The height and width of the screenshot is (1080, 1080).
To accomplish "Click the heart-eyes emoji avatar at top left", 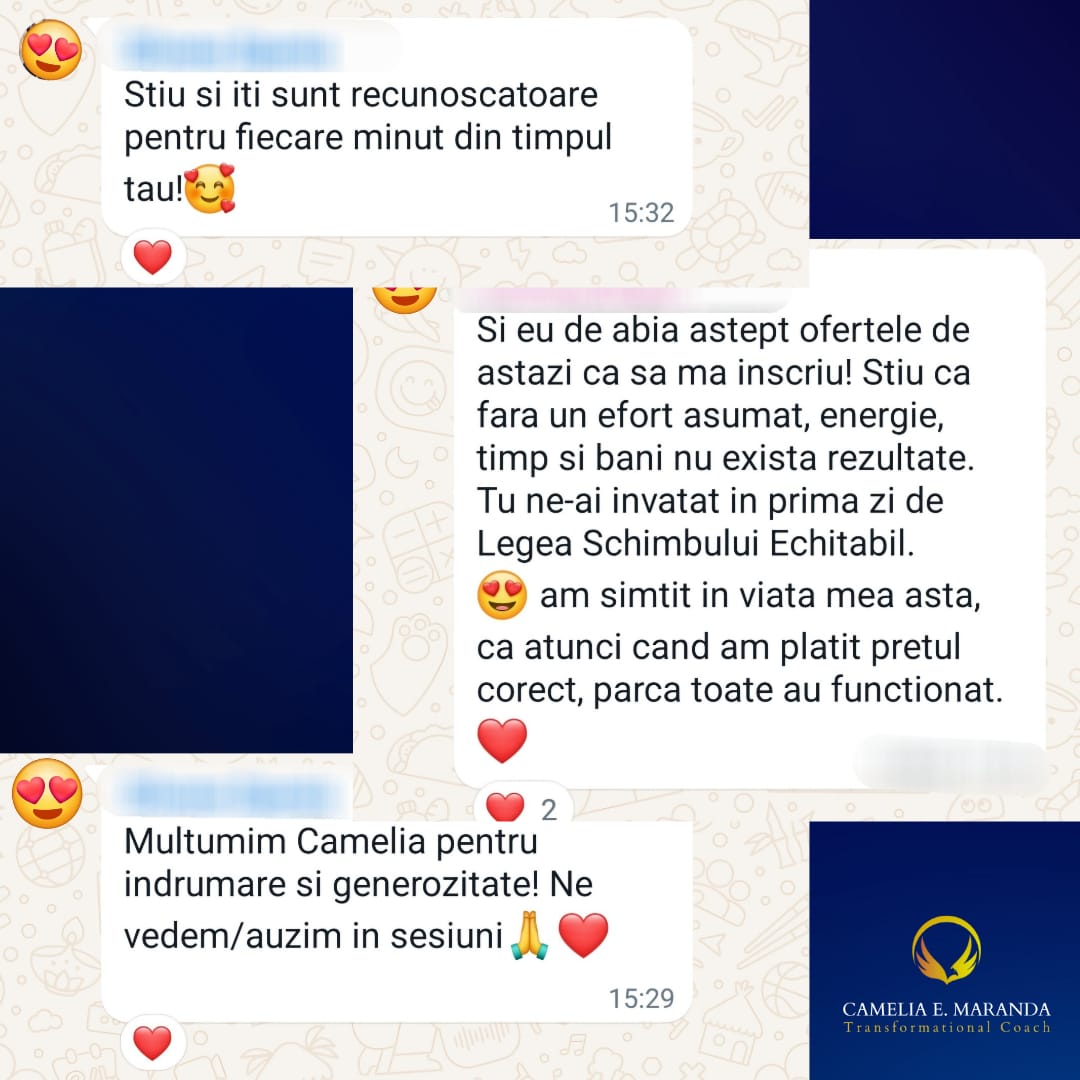I will pos(51,50).
